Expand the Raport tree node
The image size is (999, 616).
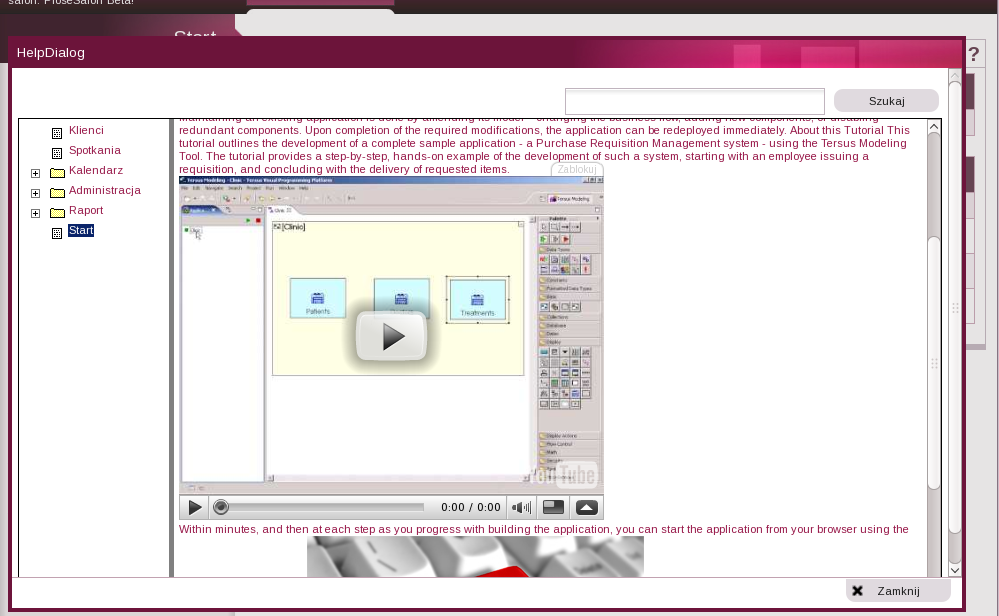(36, 213)
